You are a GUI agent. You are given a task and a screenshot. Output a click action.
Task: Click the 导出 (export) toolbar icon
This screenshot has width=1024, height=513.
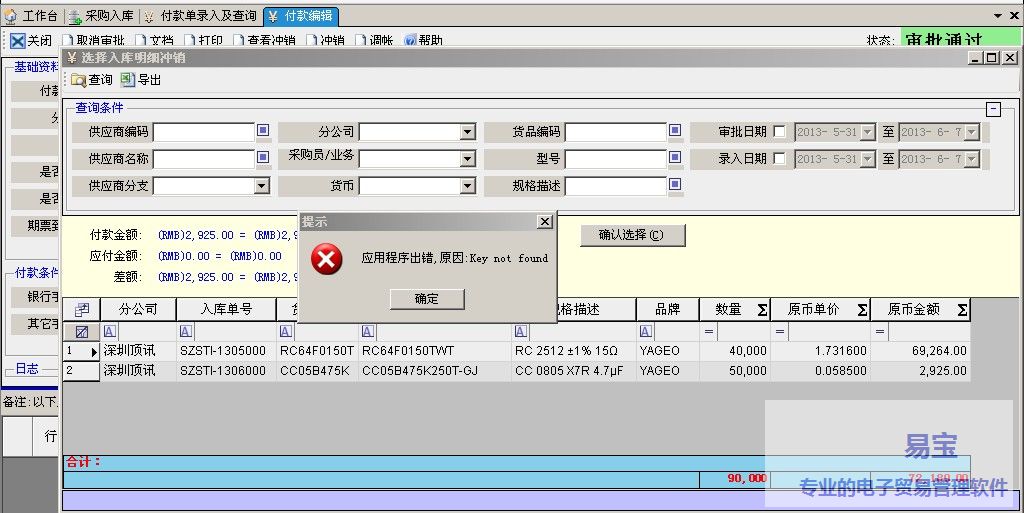tap(127, 80)
